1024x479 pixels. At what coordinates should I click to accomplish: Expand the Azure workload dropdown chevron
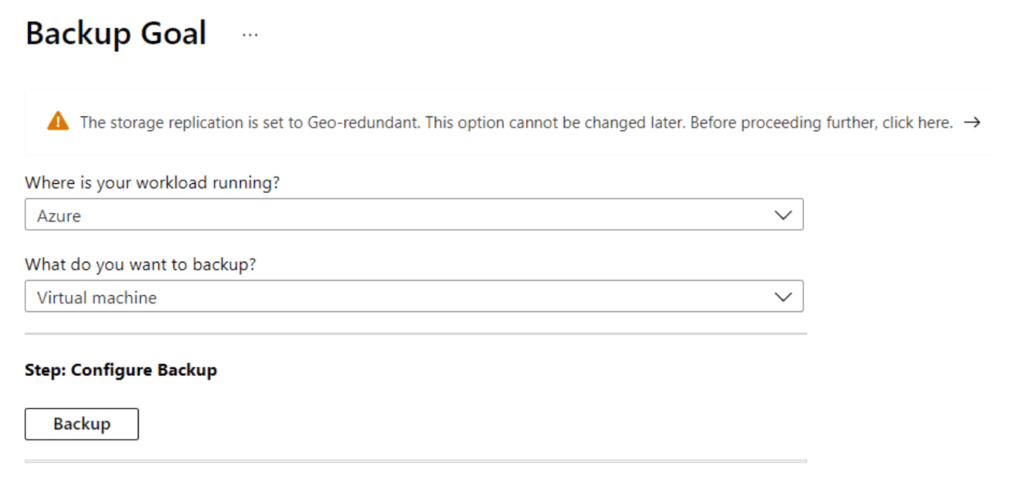coord(783,215)
